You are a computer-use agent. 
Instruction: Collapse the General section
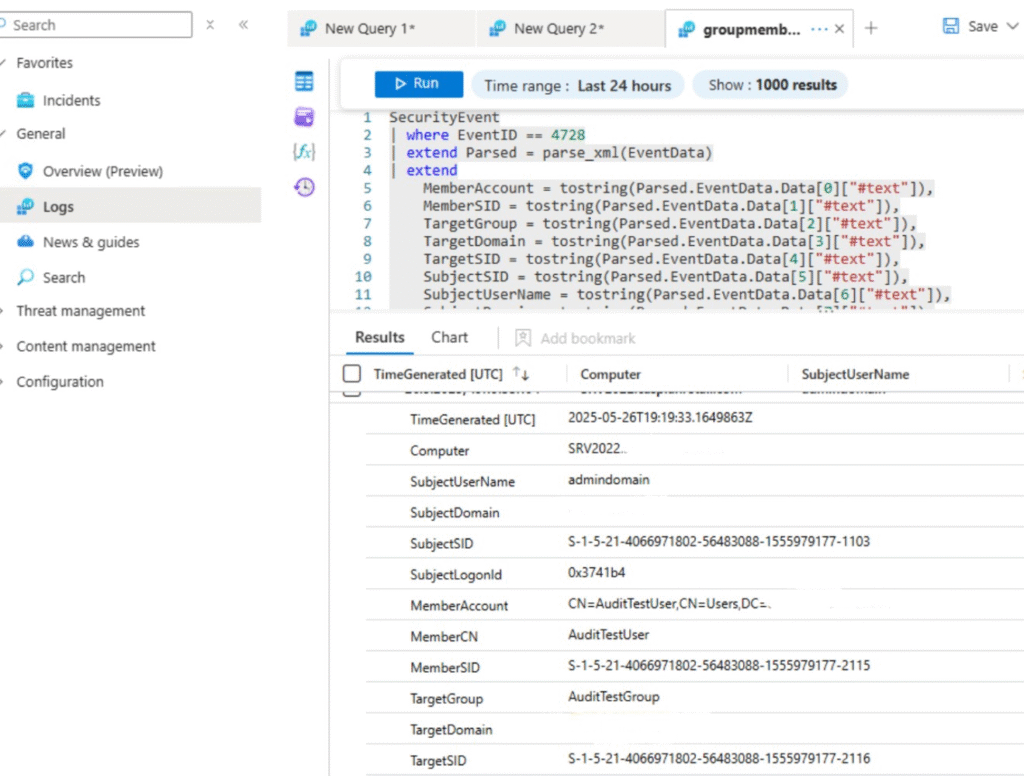(3, 134)
